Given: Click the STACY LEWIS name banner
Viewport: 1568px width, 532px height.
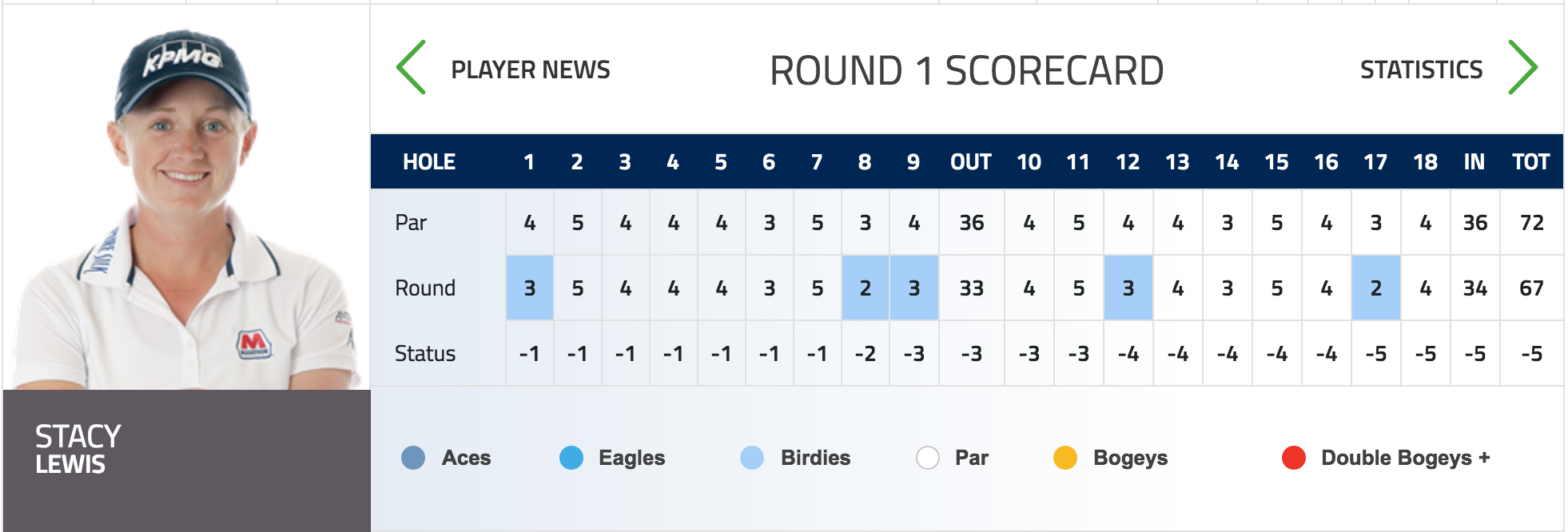Looking at the screenshot, I should tap(186, 461).
